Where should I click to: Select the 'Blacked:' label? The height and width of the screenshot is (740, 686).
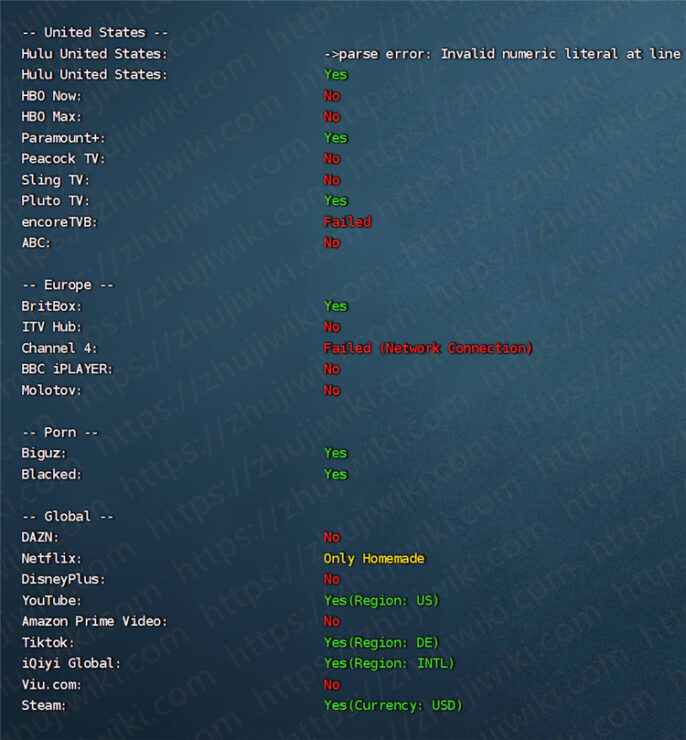[x=51, y=474]
